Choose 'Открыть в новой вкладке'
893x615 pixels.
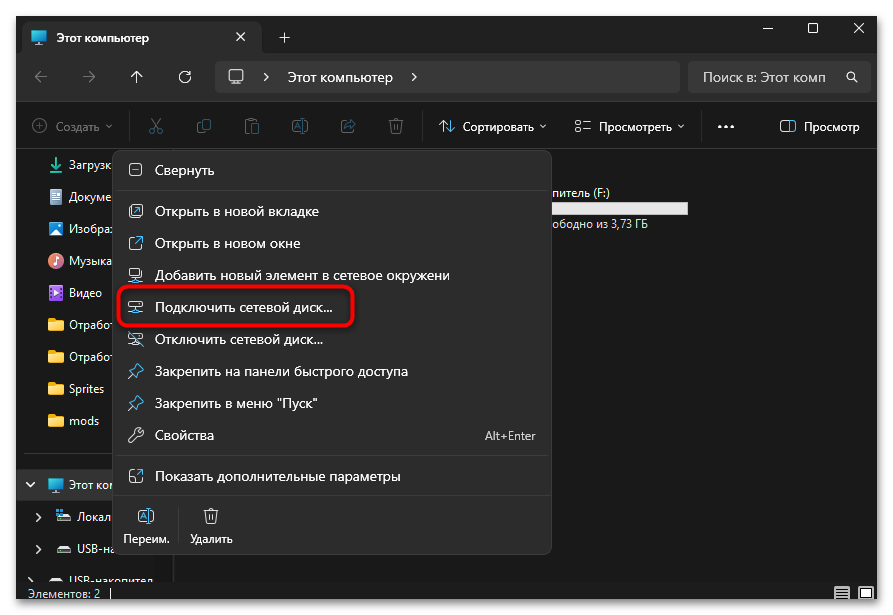pos(333,211)
